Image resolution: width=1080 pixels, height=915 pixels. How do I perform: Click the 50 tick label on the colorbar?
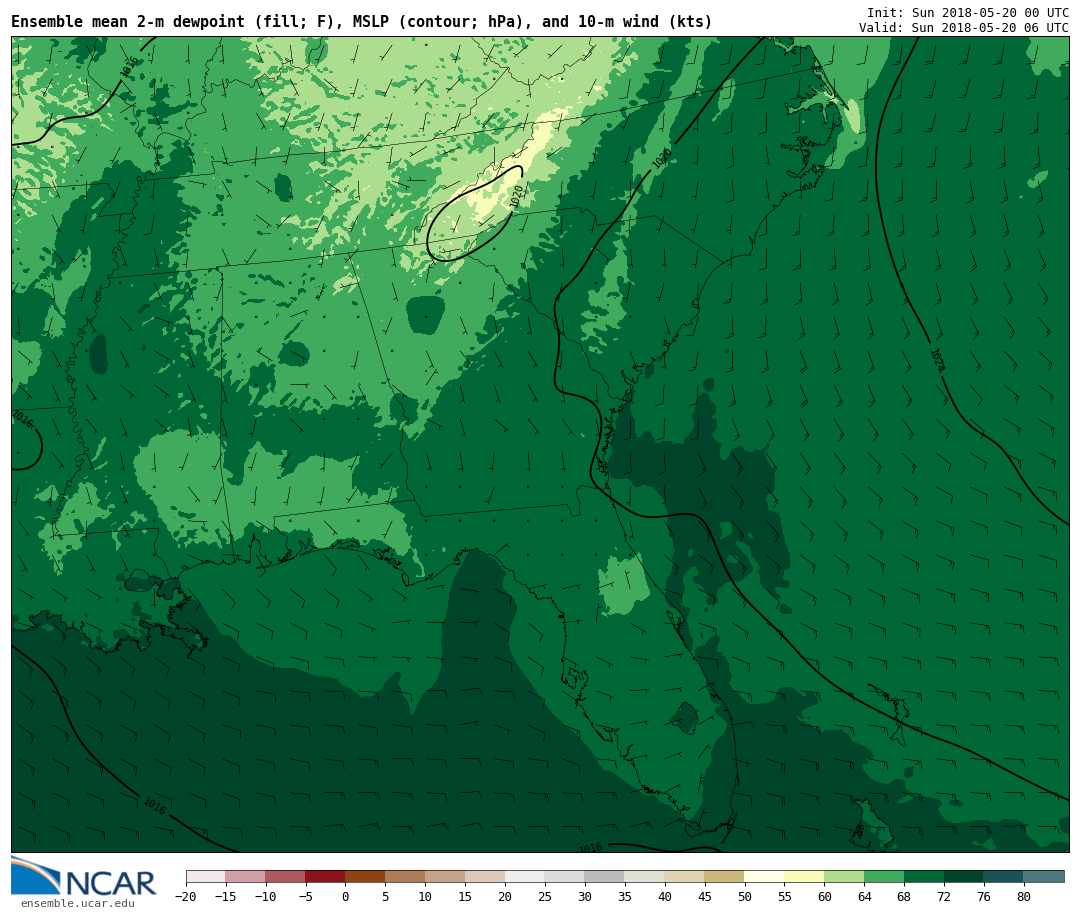tap(744, 897)
